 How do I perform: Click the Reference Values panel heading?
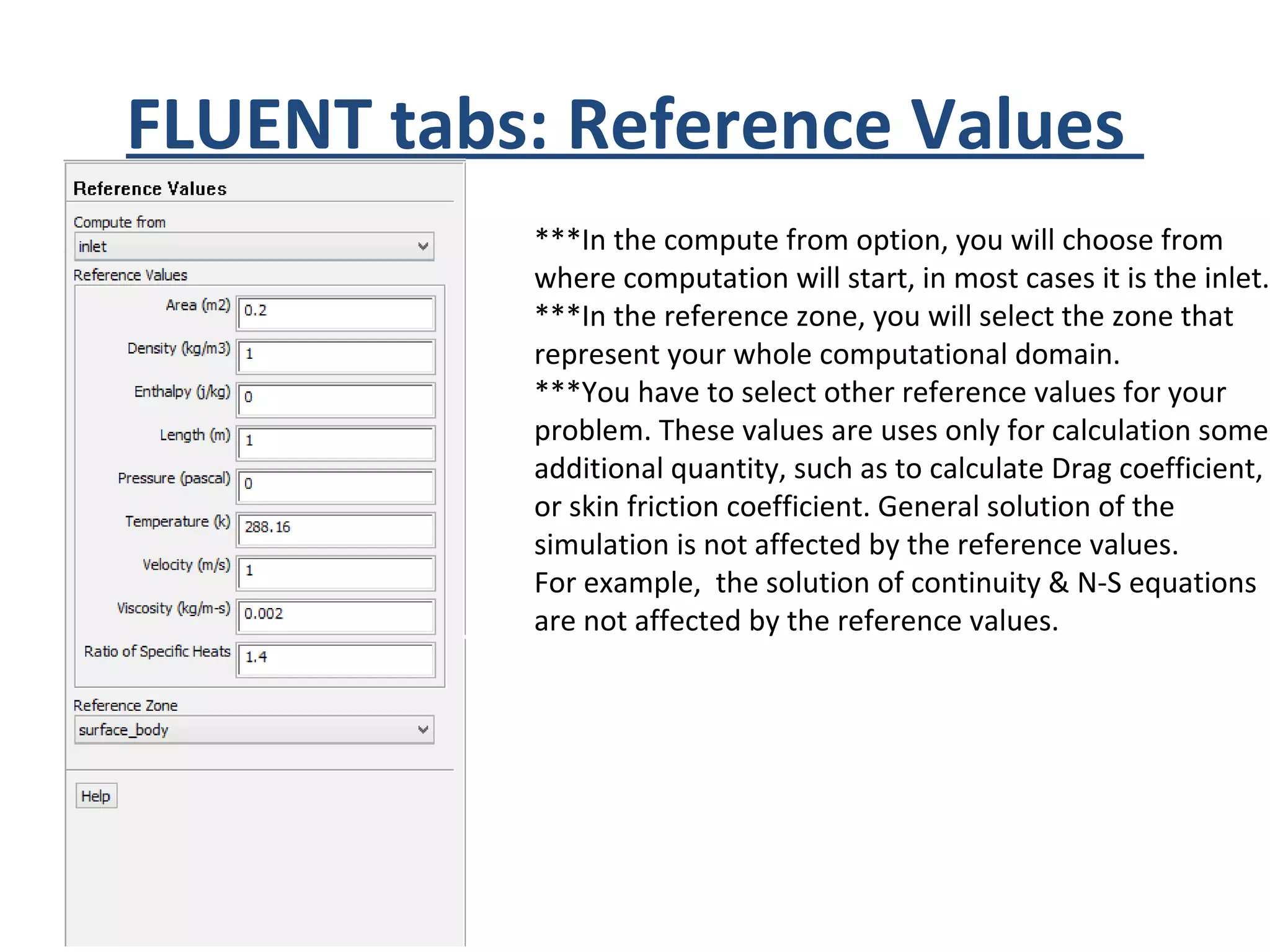point(150,188)
